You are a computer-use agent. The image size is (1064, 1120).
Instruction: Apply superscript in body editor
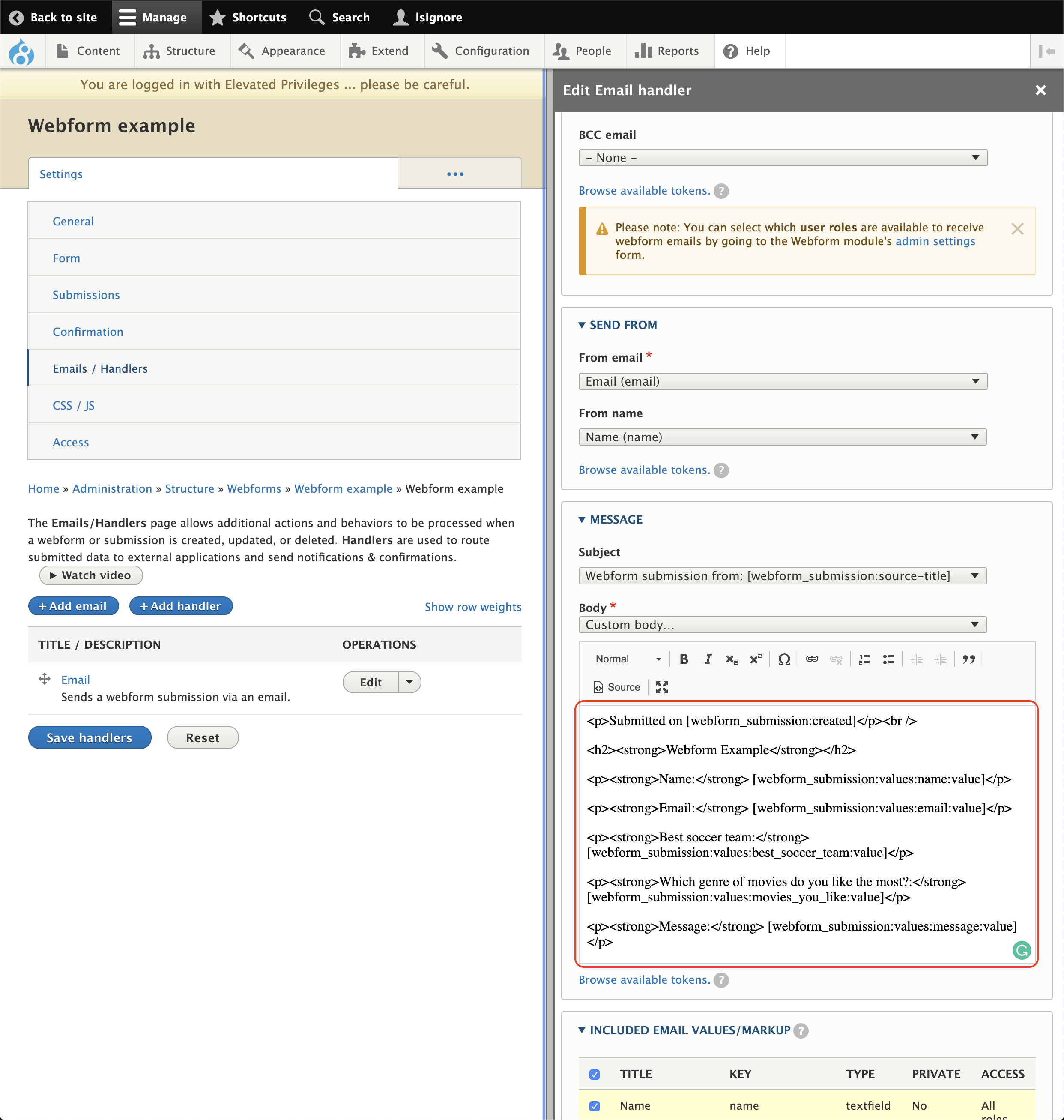(x=756, y=659)
